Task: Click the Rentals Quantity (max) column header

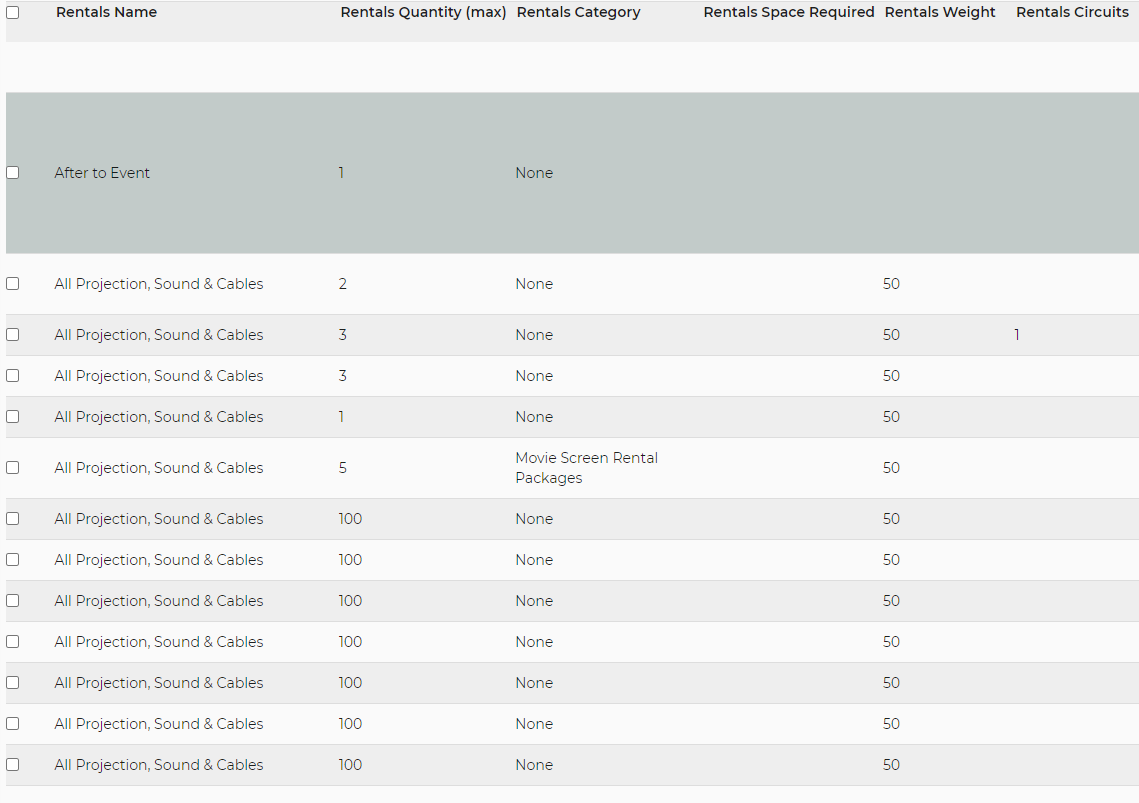Action: (x=423, y=13)
